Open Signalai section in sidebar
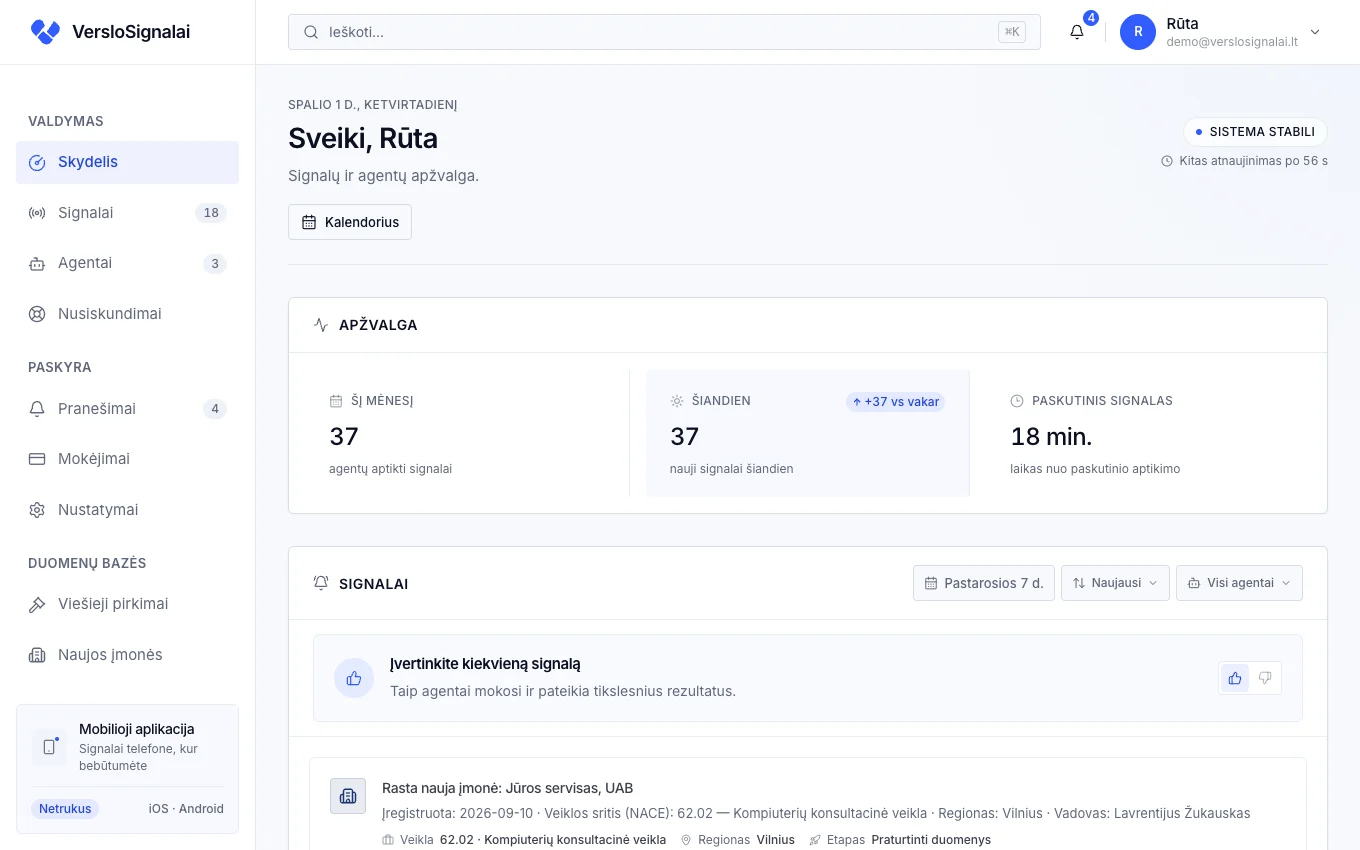The height and width of the screenshot is (850, 1360). click(x=127, y=213)
